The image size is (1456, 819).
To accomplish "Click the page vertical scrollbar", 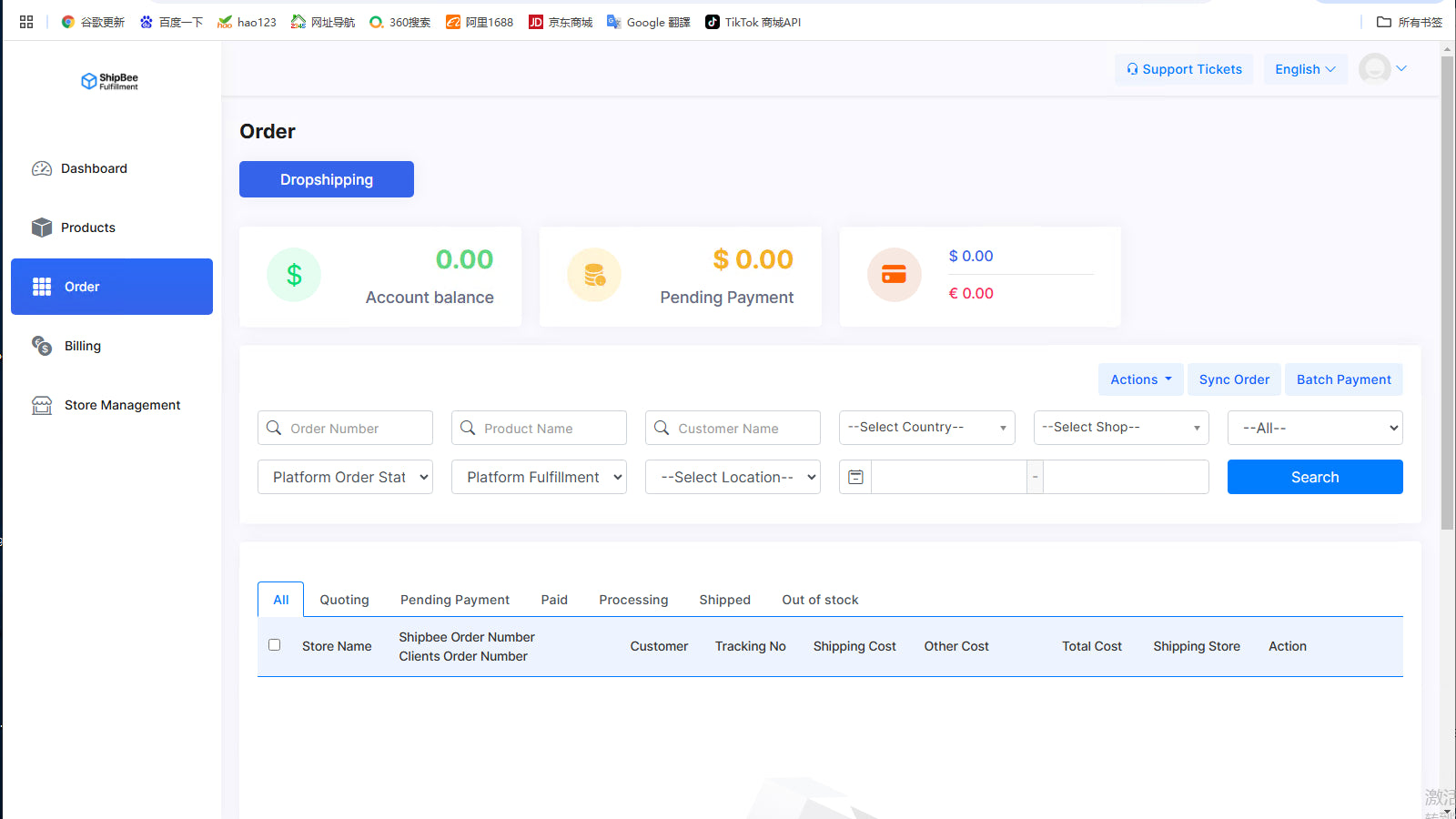I will tap(1447, 293).
